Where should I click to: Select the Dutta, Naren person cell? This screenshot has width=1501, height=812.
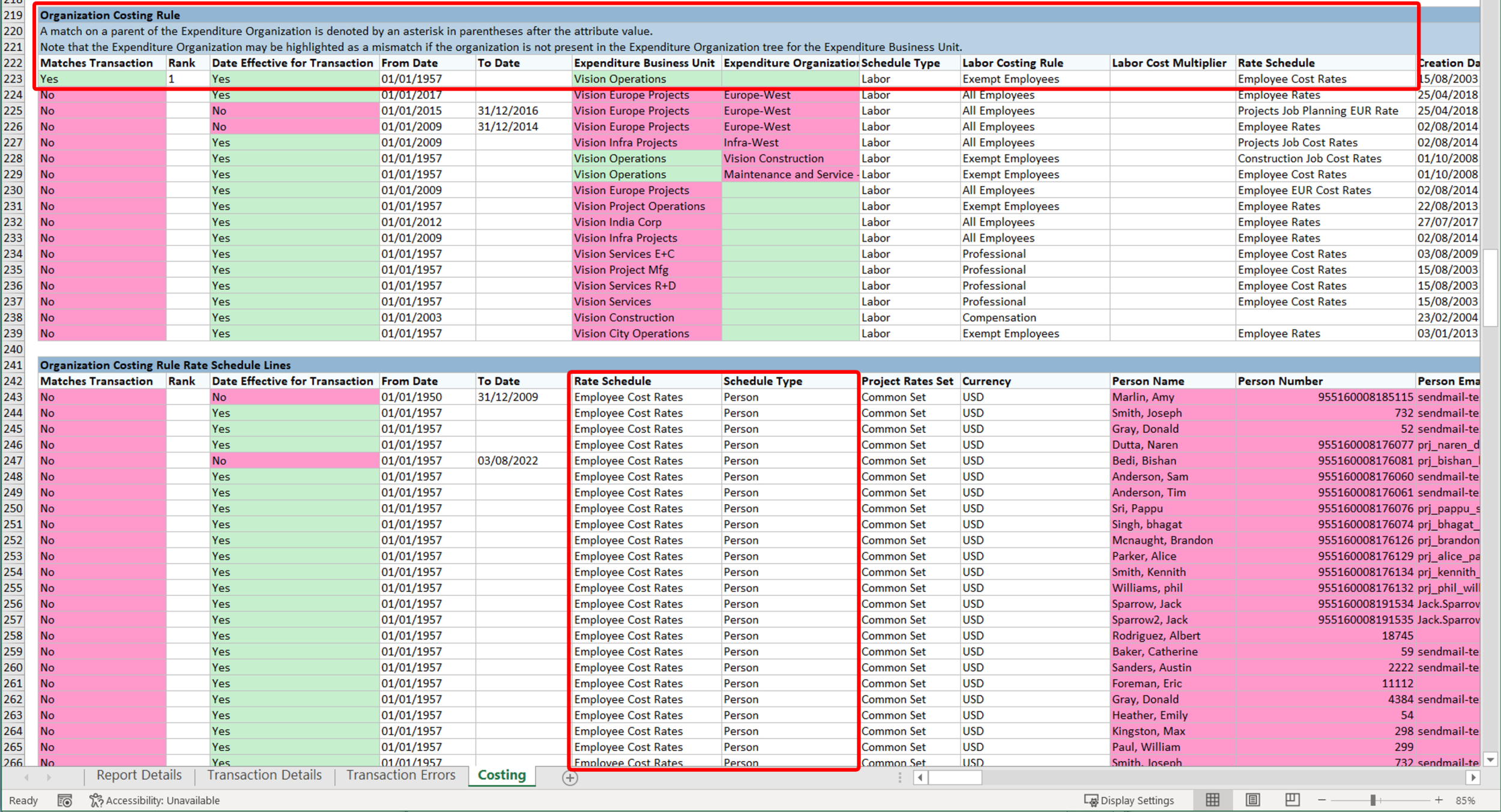click(x=1172, y=445)
